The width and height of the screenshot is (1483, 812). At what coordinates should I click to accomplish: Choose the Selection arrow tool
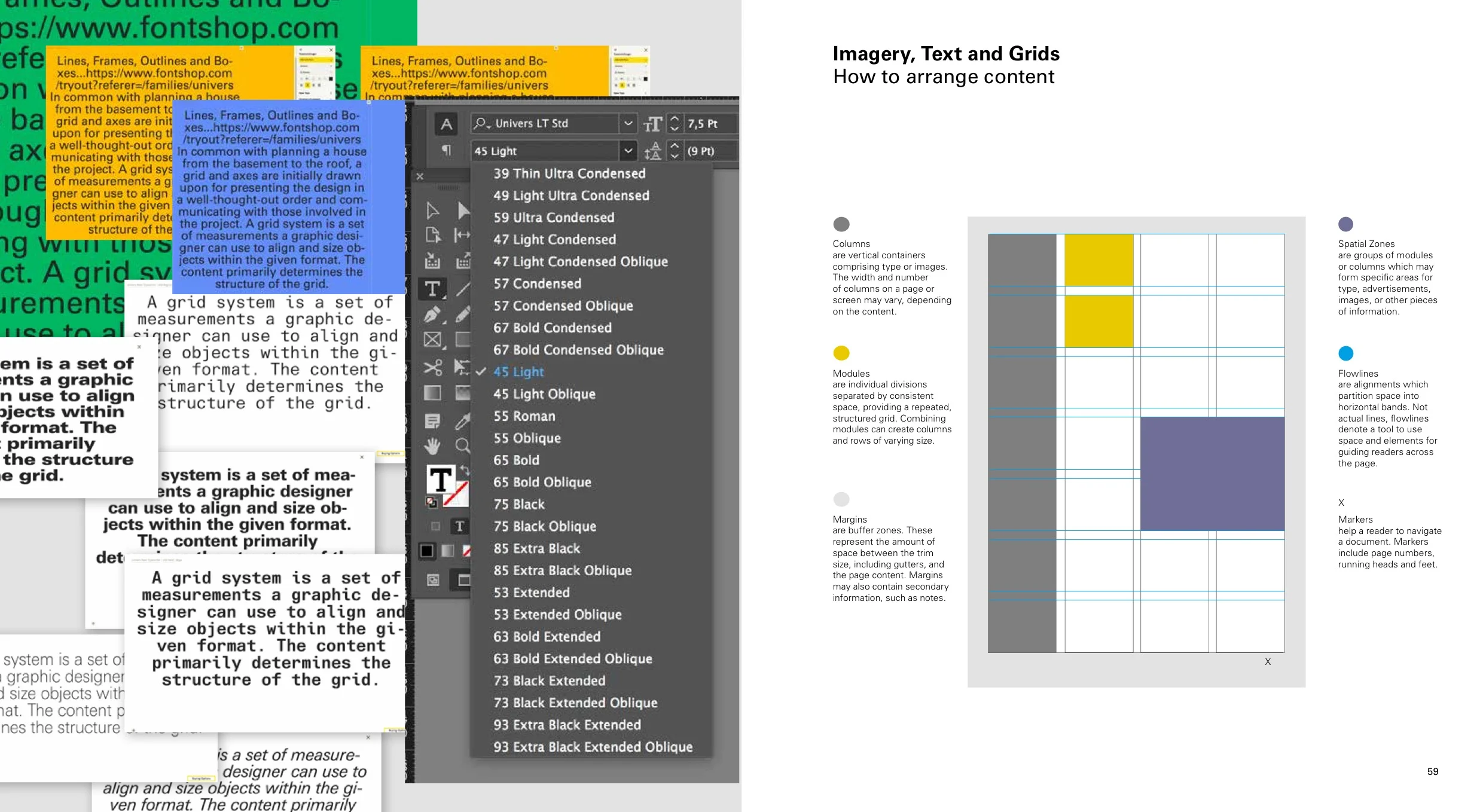pyautogui.click(x=432, y=210)
